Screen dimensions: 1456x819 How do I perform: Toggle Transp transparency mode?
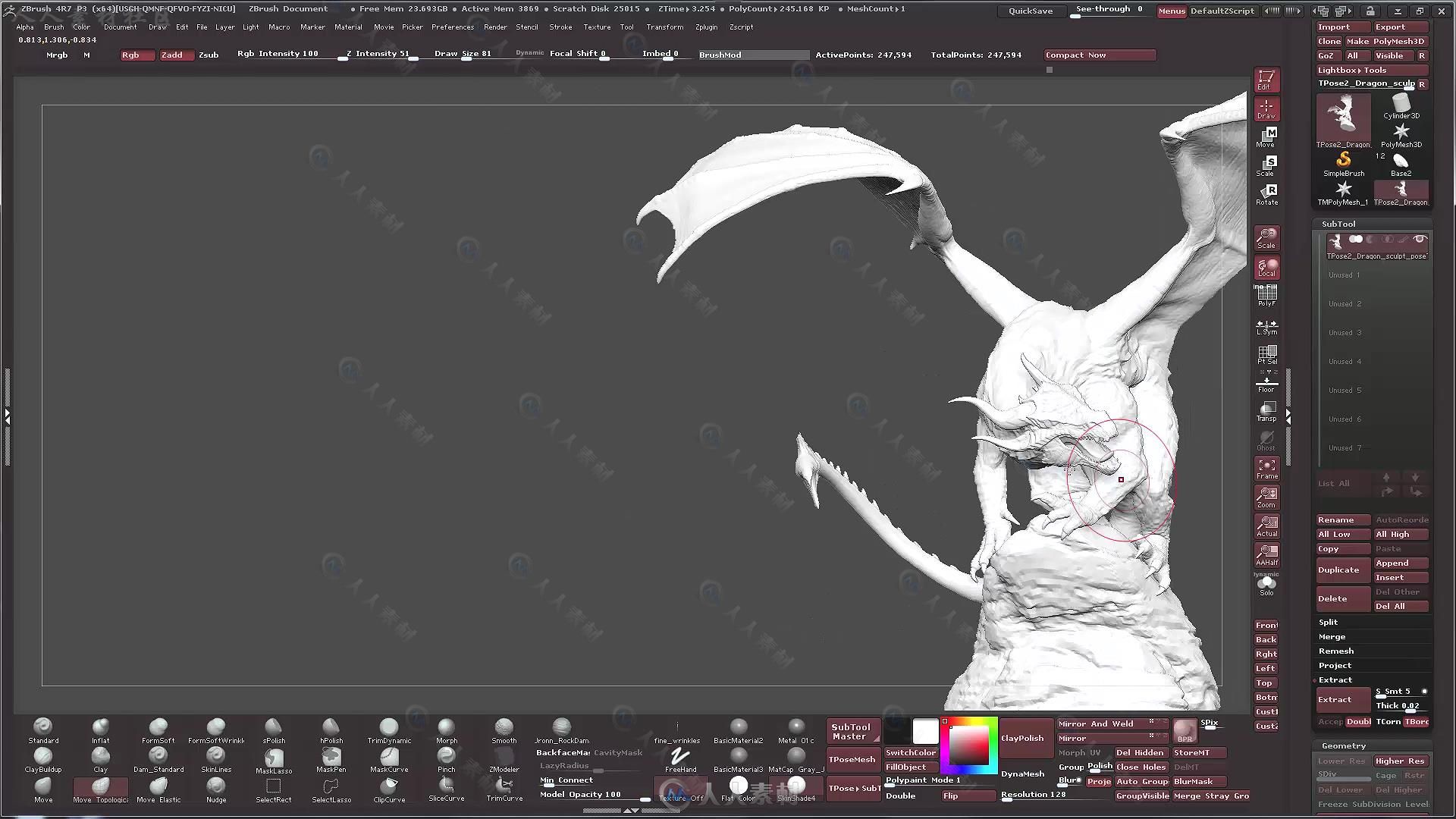[1266, 412]
